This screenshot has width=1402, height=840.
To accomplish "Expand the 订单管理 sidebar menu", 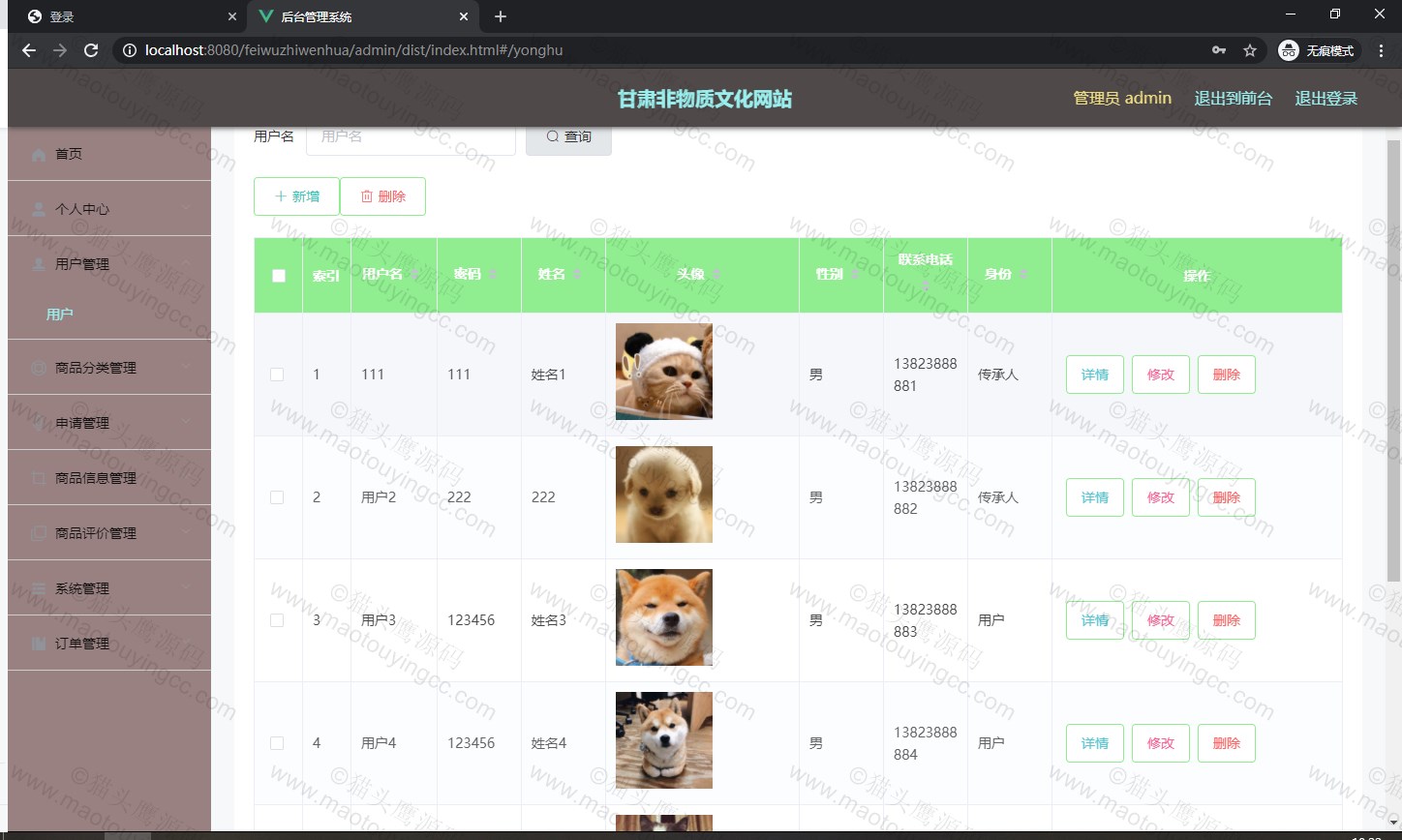I will (109, 644).
